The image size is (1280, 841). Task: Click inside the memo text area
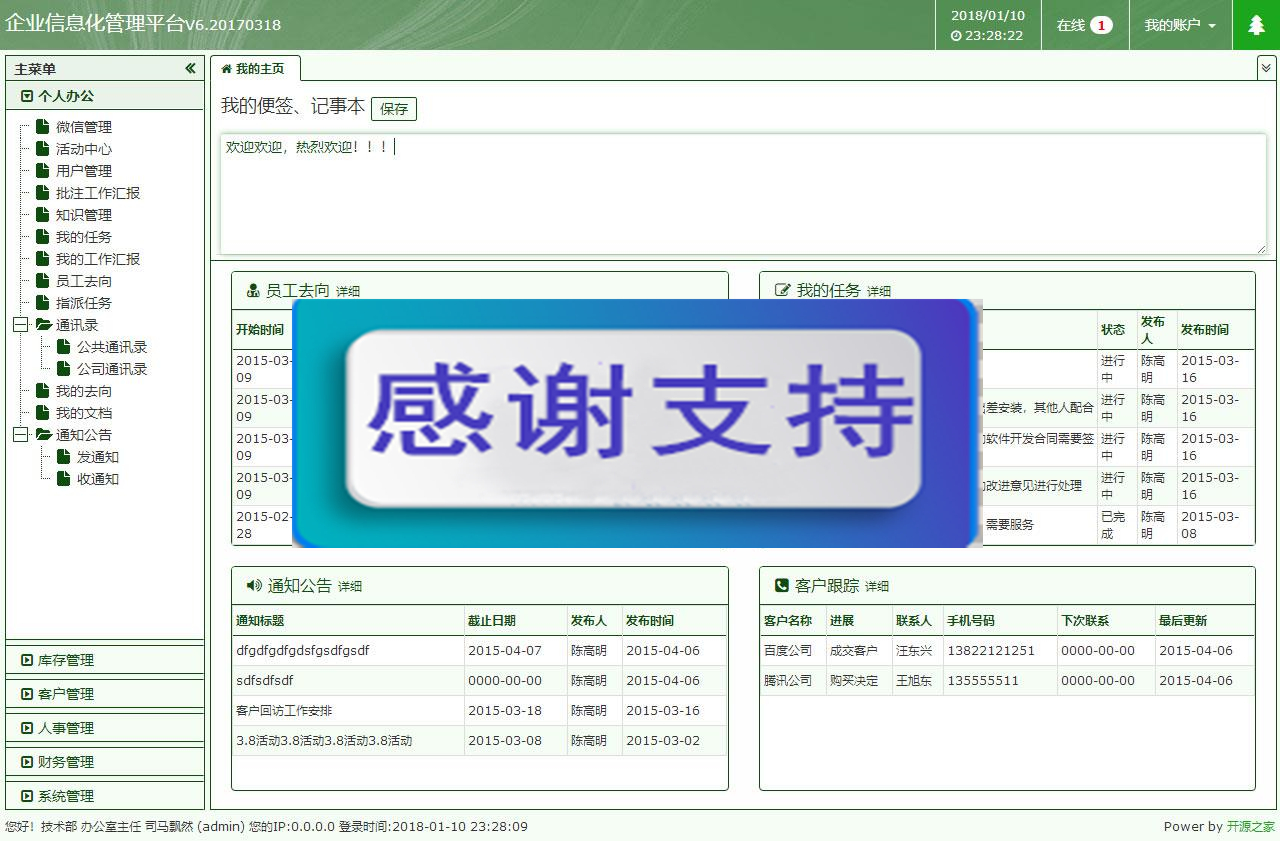740,190
